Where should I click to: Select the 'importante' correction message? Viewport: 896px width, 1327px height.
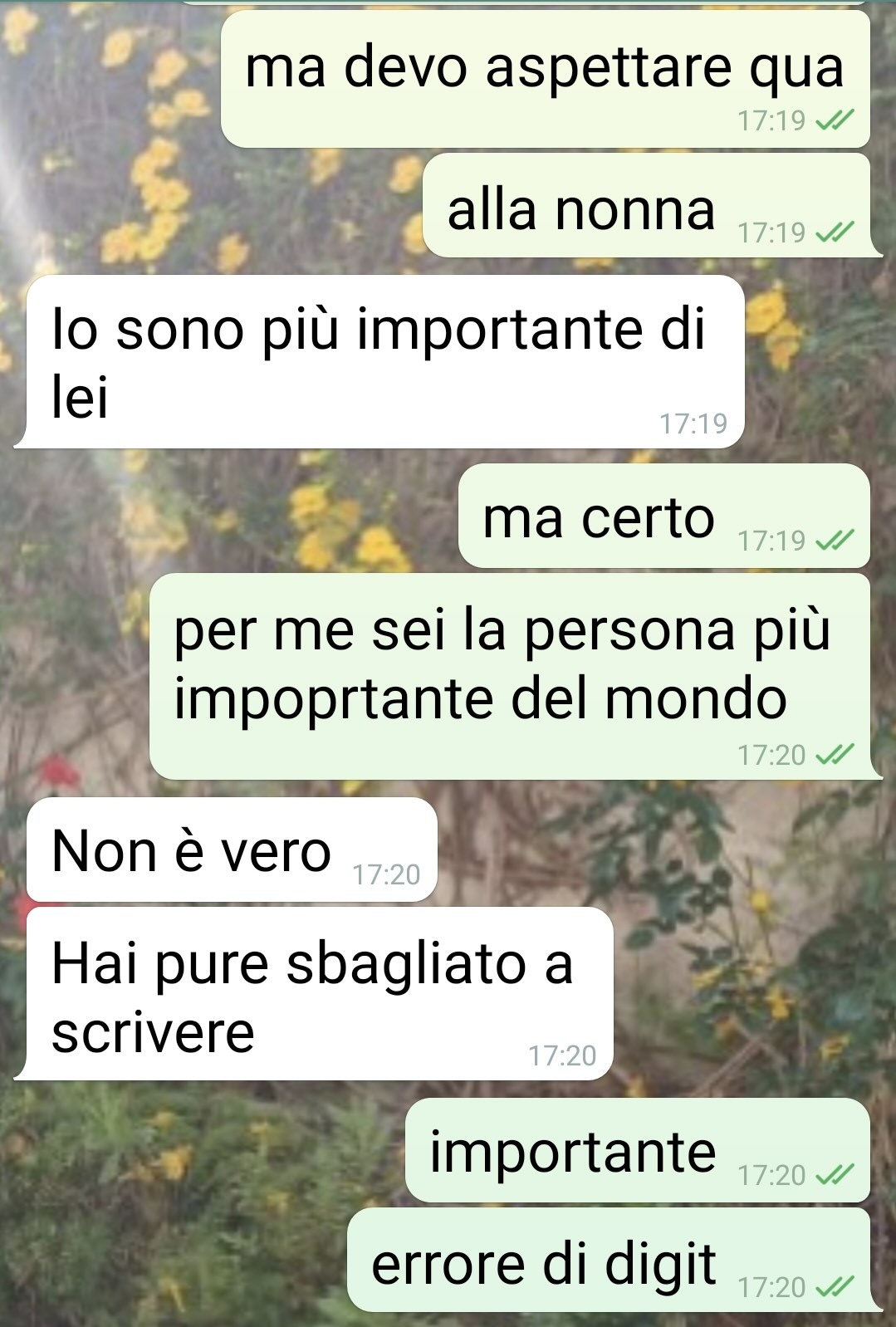638,1150
